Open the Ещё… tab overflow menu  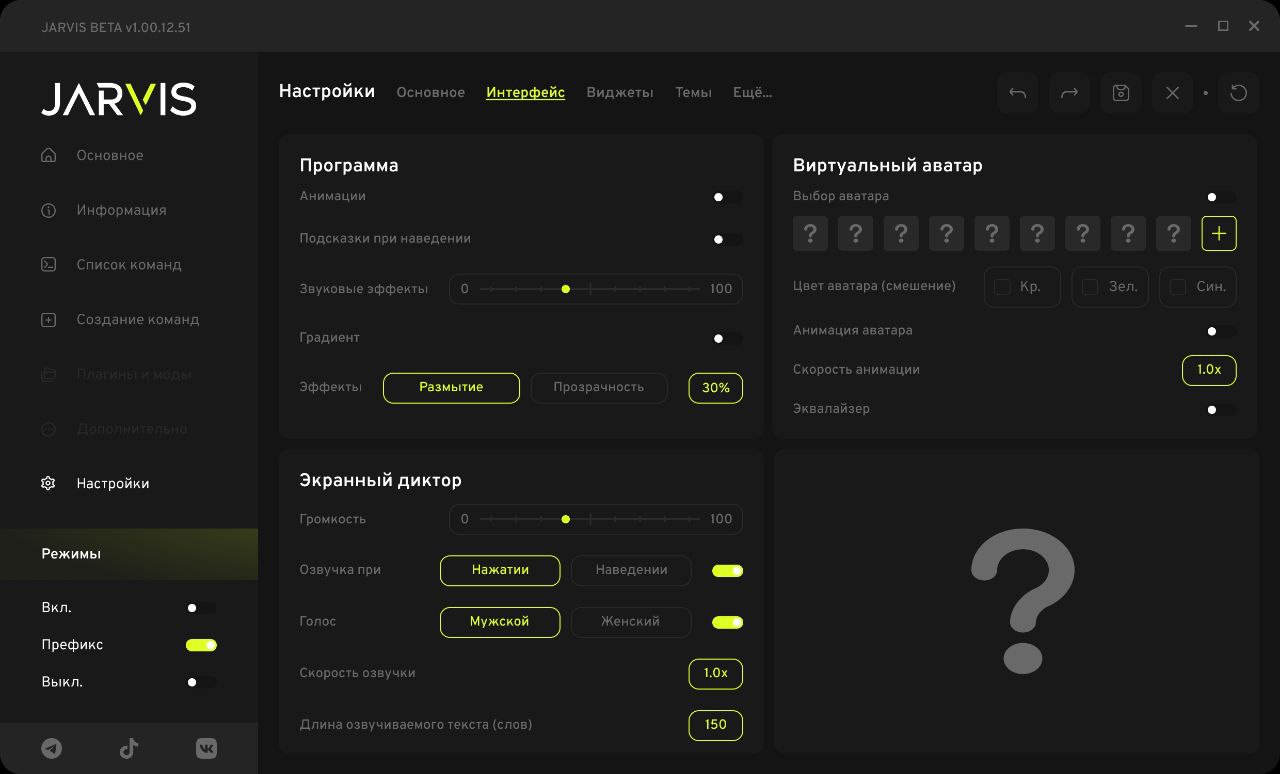[752, 92]
